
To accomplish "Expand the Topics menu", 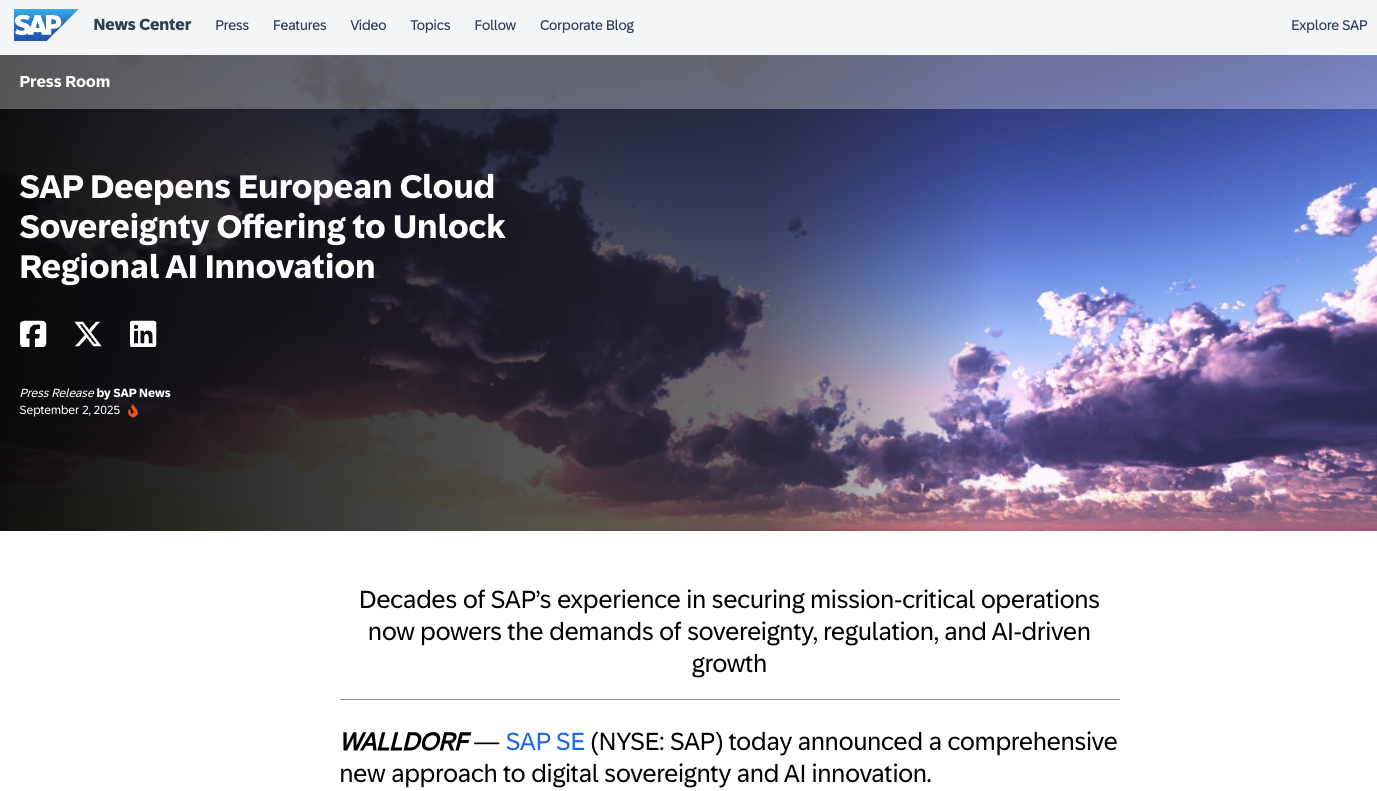I will [430, 25].
